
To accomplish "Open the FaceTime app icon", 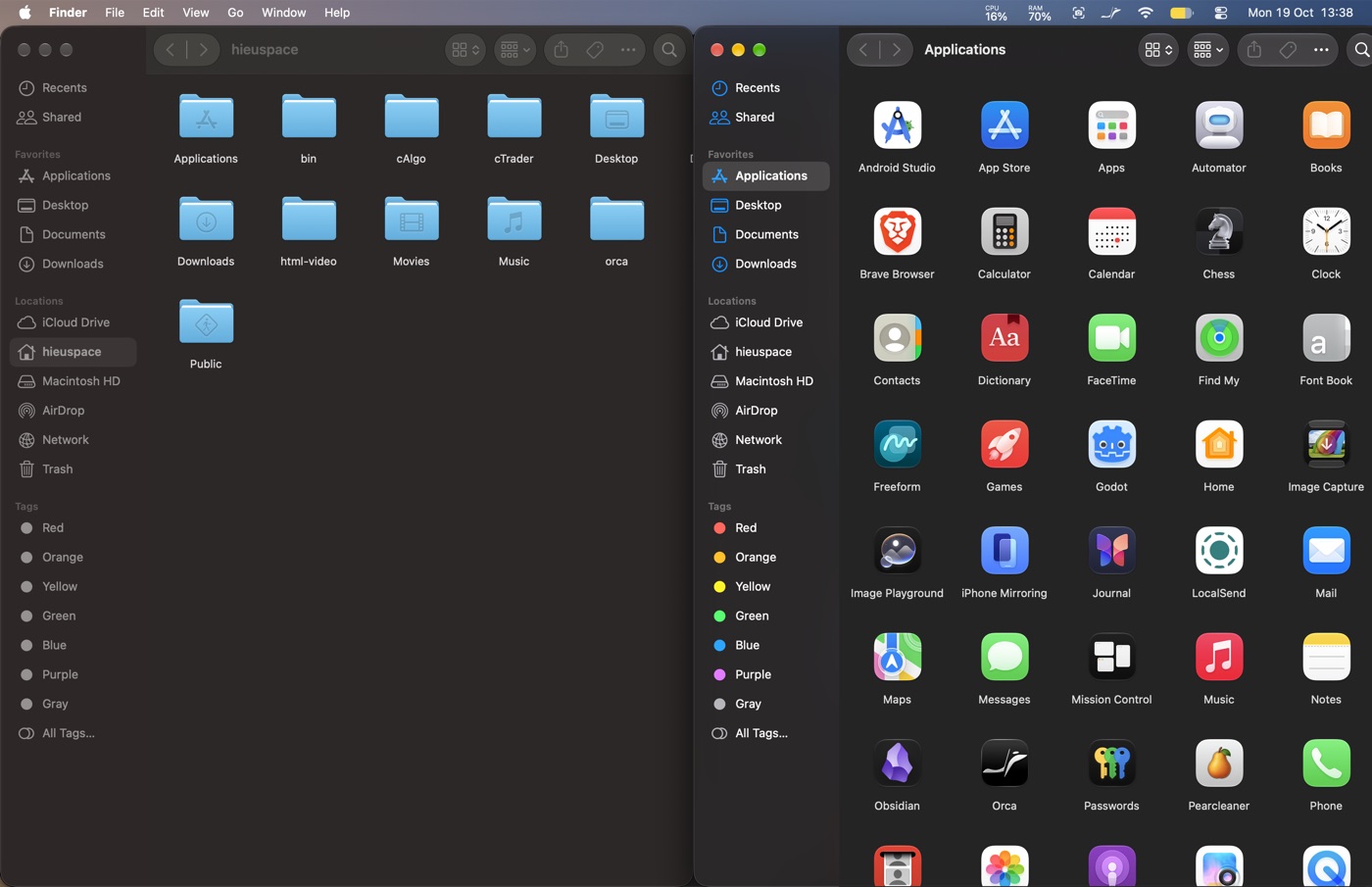I will (x=1111, y=338).
